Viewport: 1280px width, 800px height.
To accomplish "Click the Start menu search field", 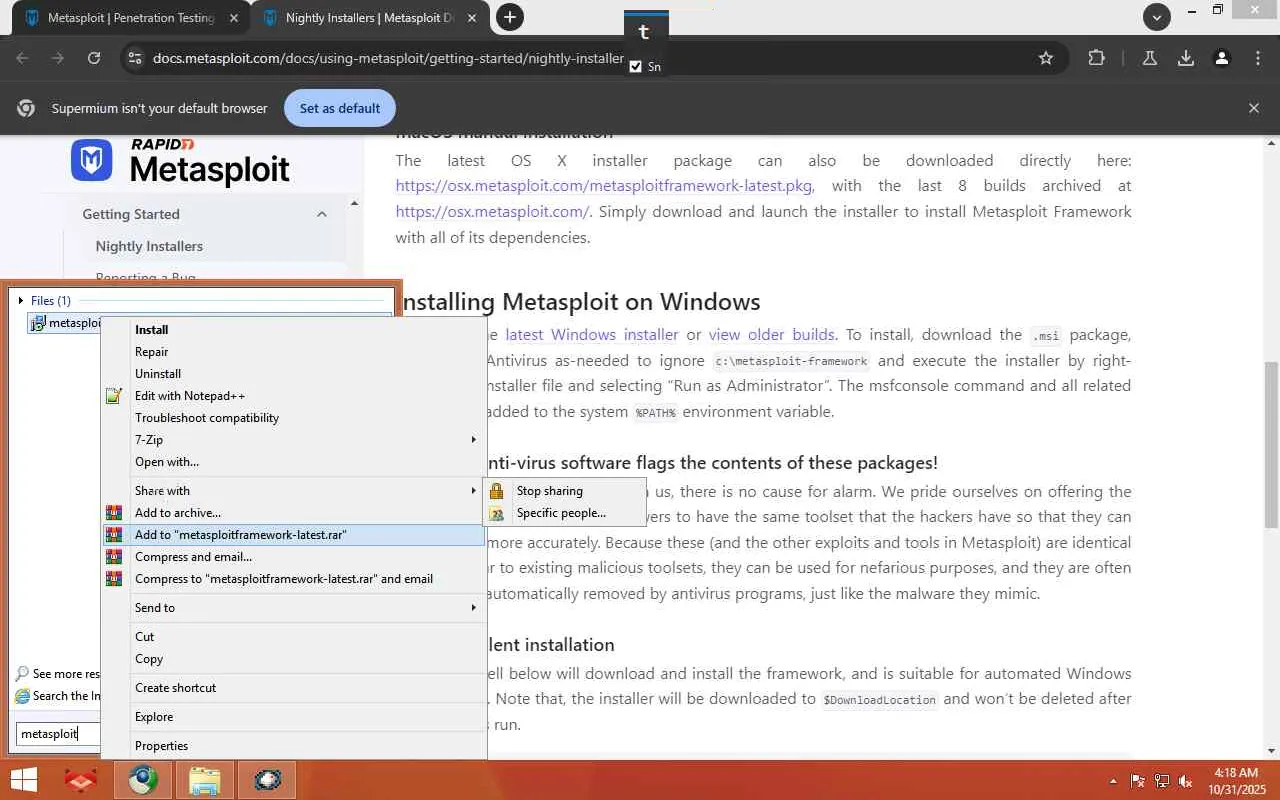I will (59, 734).
